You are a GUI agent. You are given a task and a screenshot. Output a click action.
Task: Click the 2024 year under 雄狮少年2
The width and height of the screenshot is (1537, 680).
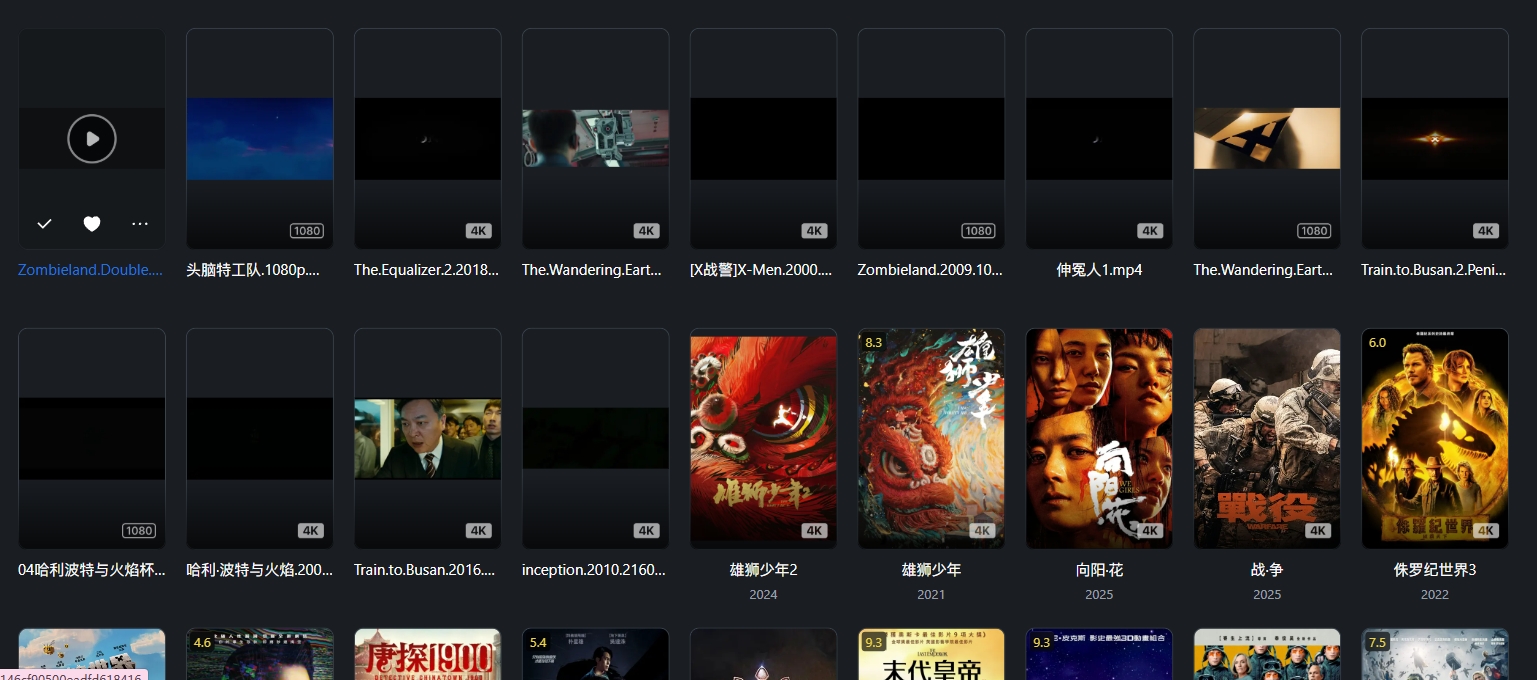point(764,595)
